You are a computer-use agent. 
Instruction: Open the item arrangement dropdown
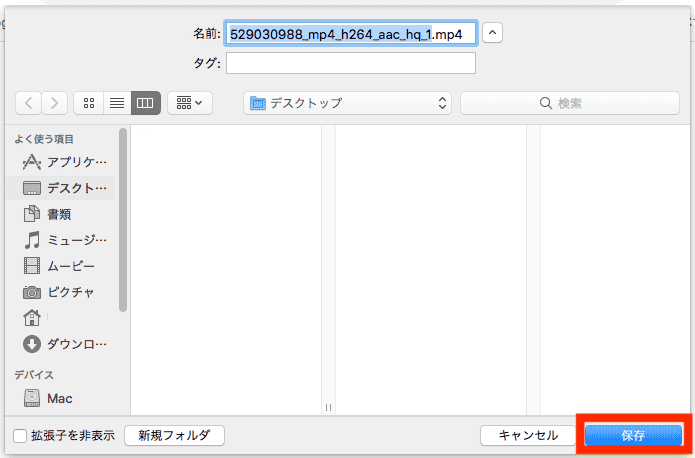pos(190,103)
